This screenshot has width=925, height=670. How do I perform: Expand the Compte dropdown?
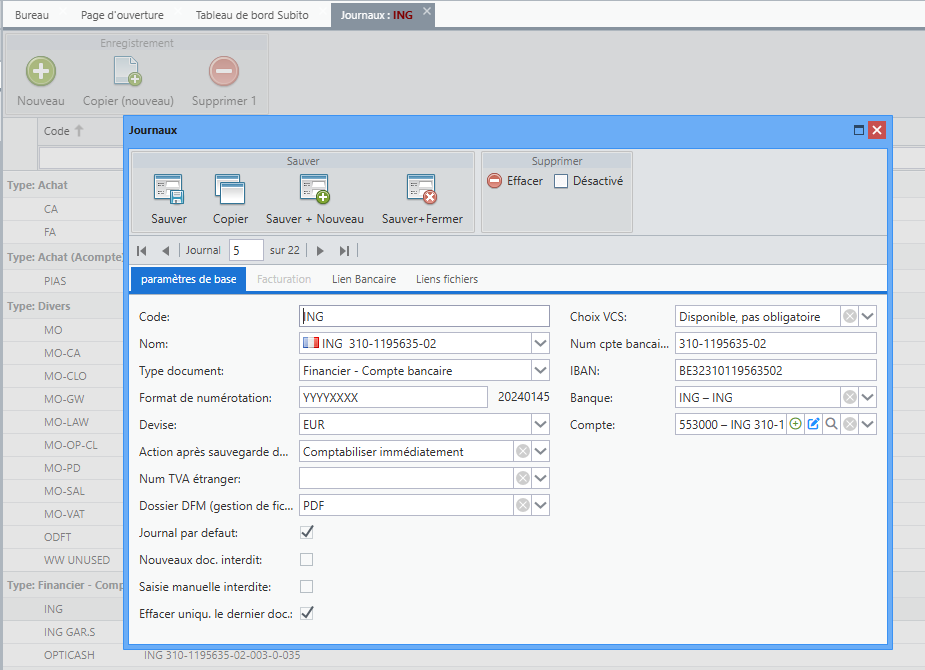click(867, 424)
